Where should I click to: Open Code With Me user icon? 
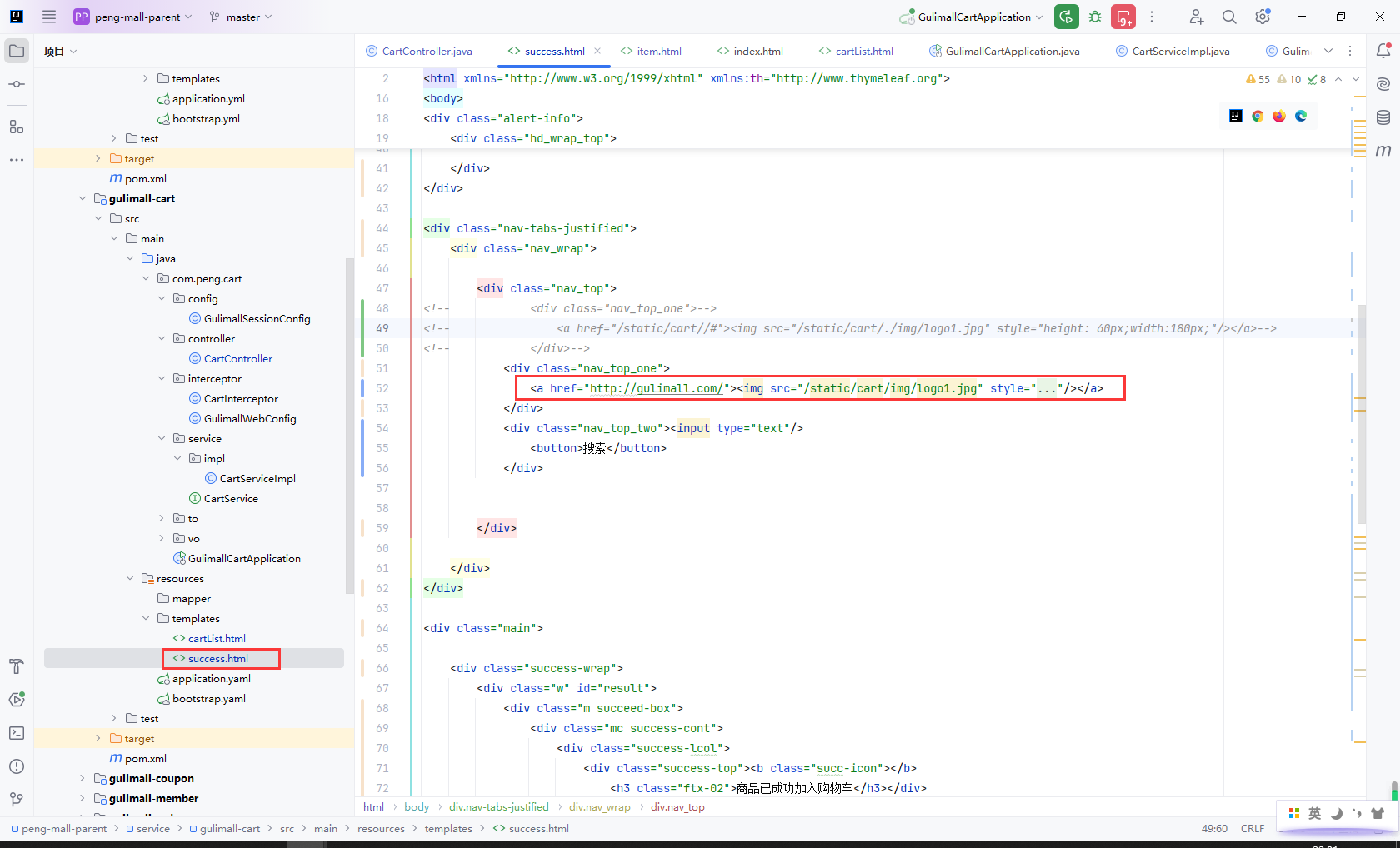(1197, 17)
